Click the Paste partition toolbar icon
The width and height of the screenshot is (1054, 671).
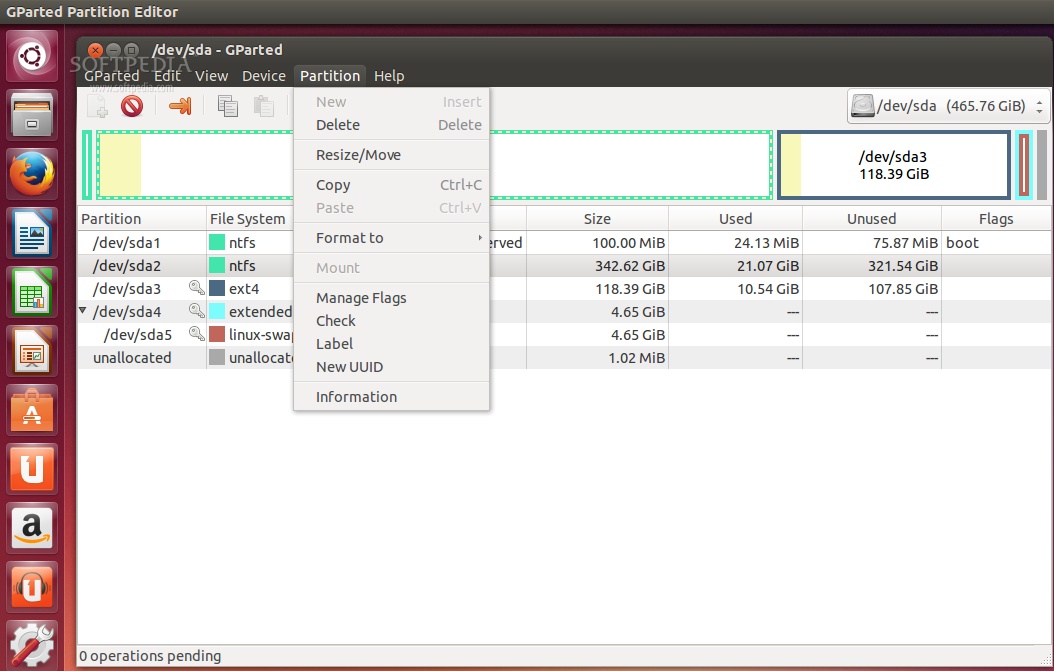tap(264, 106)
